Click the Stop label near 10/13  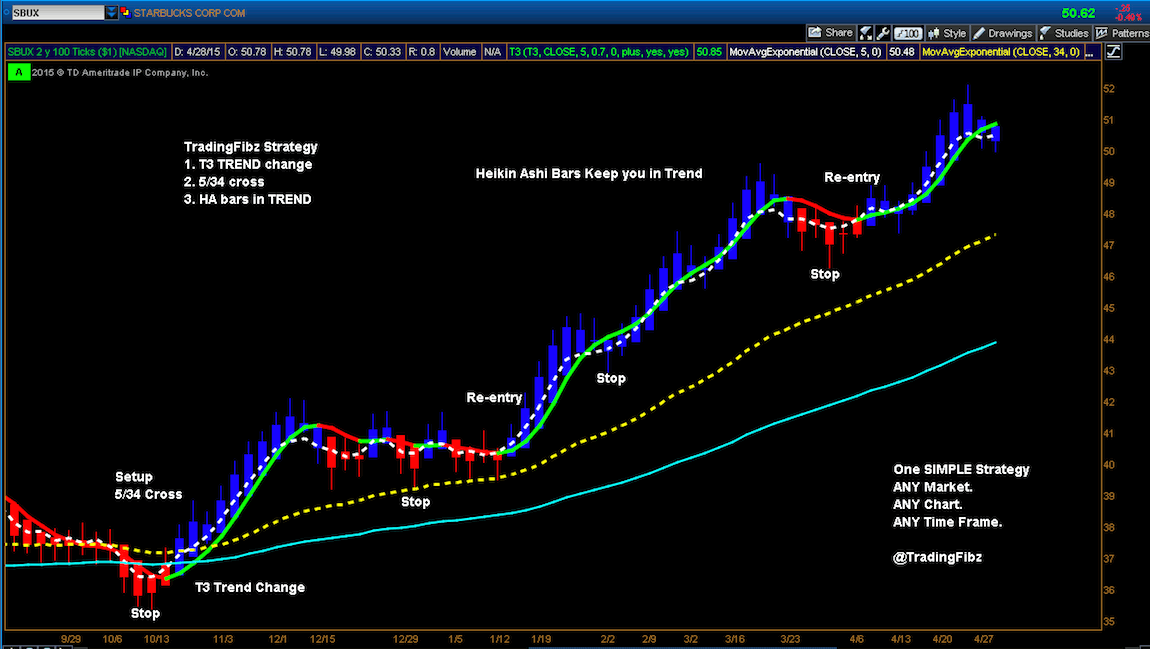[145, 613]
